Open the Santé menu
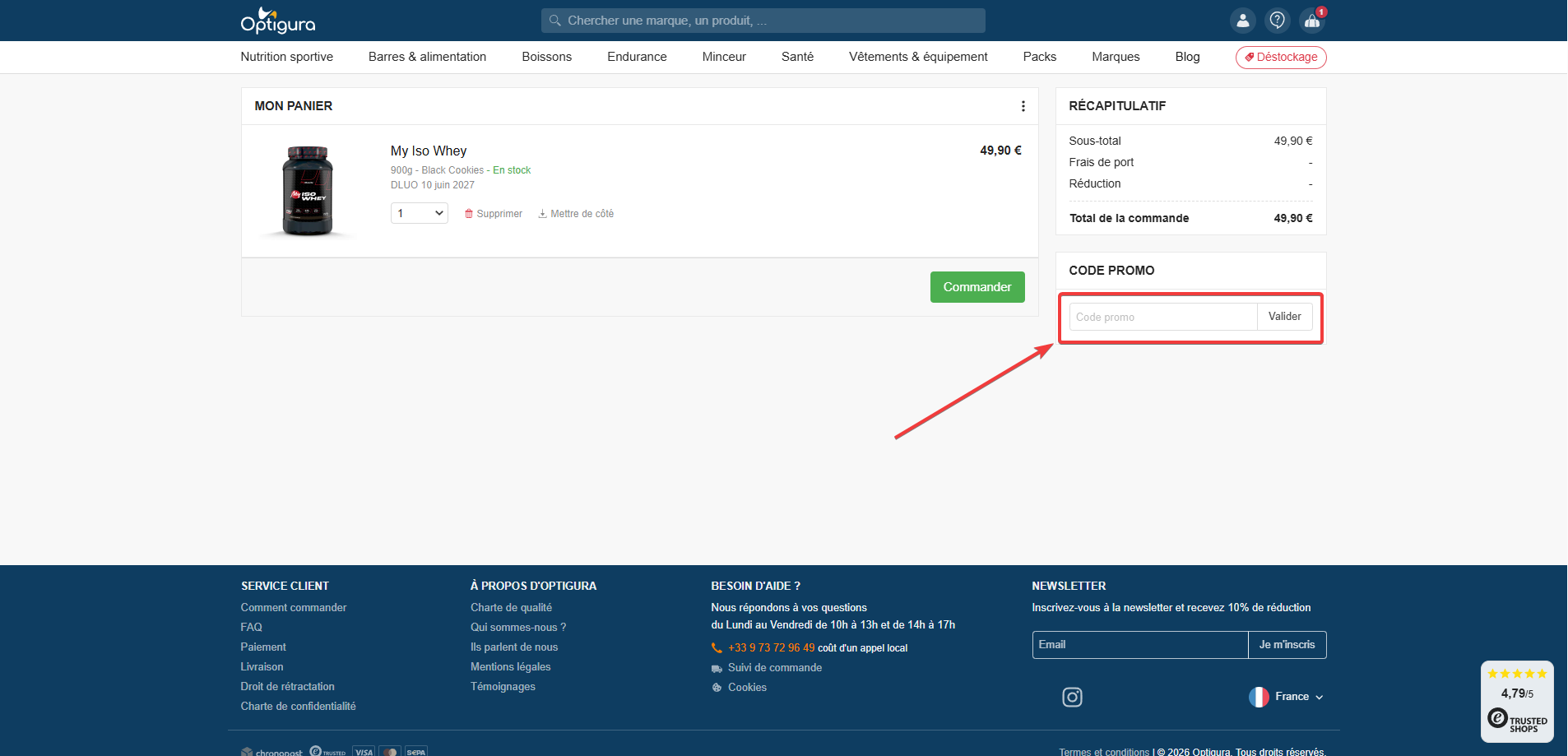This screenshot has width=1568, height=756. coord(797,57)
